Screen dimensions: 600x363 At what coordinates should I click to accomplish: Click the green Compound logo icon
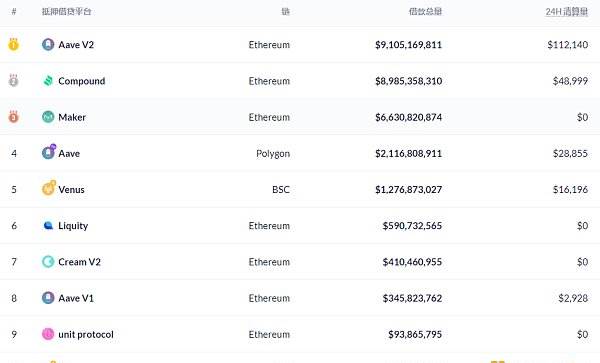pyautogui.click(x=48, y=81)
